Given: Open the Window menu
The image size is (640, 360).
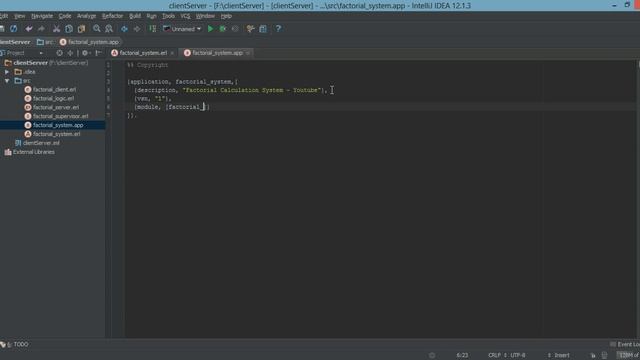Looking at the screenshot, I should tap(205, 16).
